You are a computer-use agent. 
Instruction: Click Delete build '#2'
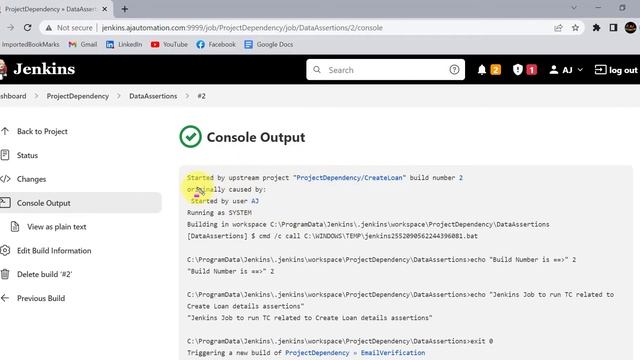coord(44,274)
